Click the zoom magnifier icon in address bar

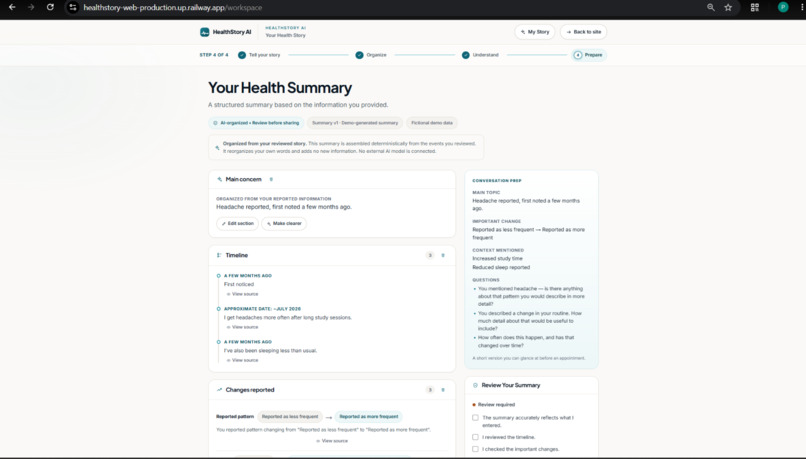710,7
